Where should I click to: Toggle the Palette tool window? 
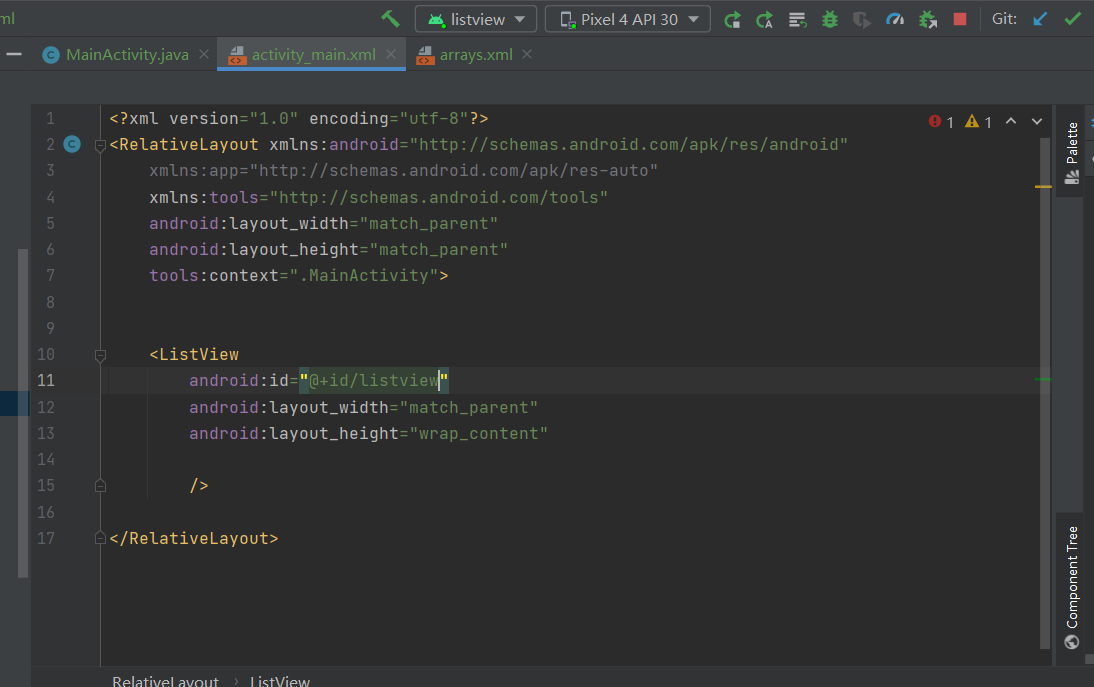click(x=1072, y=152)
